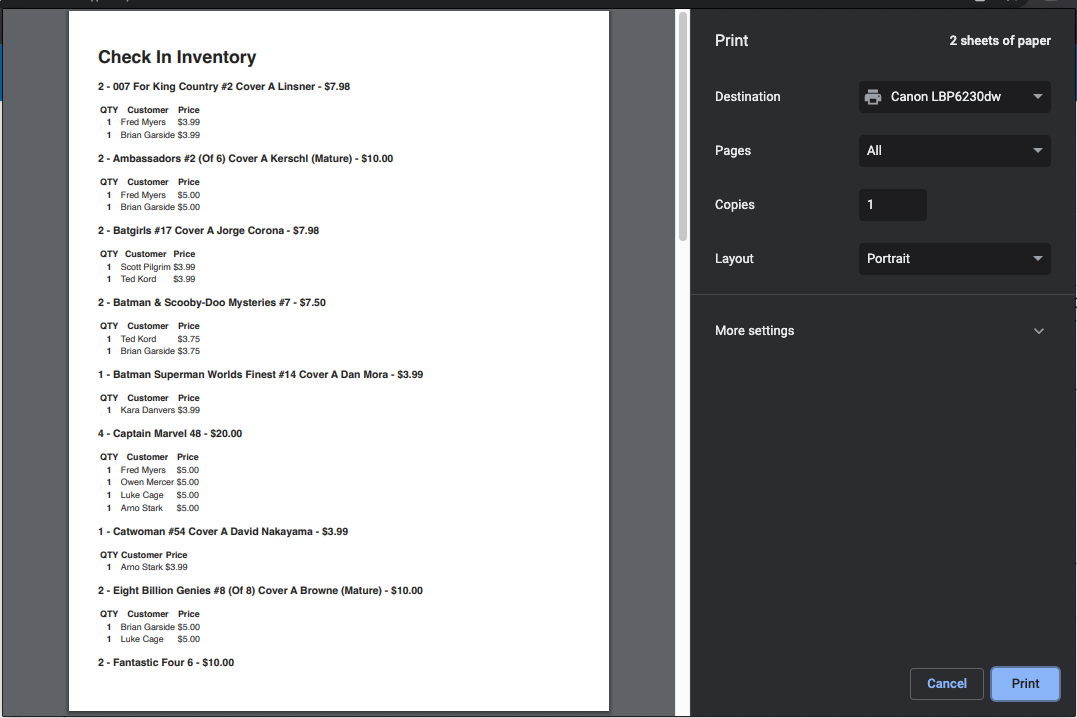This screenshot has width=1077, height=718.
Task: Click the Batman & Scooby-Doo Mysteries #7 heading
Action: point(212,302)
